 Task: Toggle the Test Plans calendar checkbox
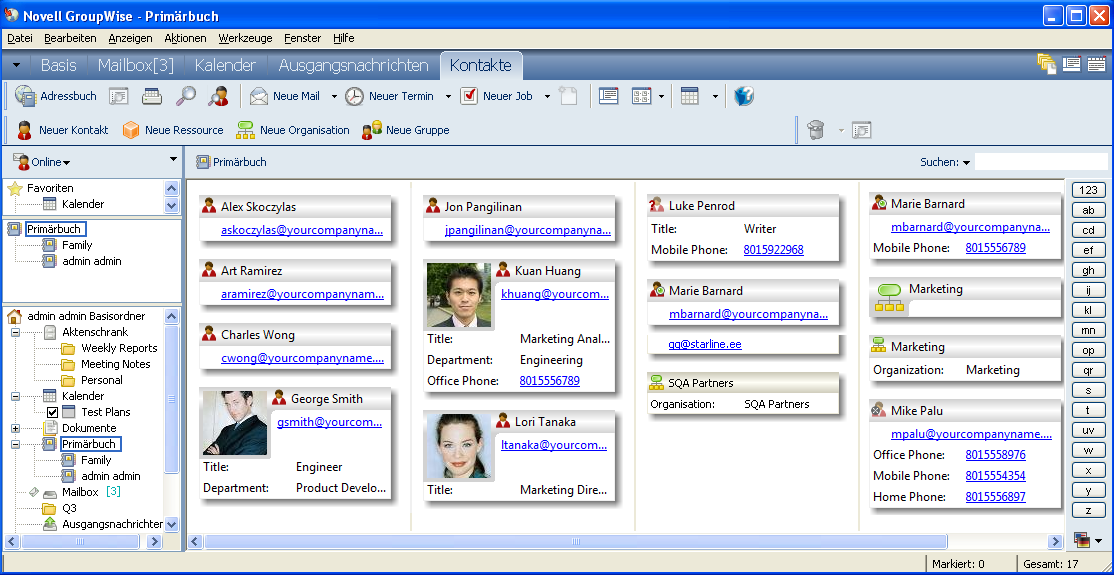pos(52,412)
